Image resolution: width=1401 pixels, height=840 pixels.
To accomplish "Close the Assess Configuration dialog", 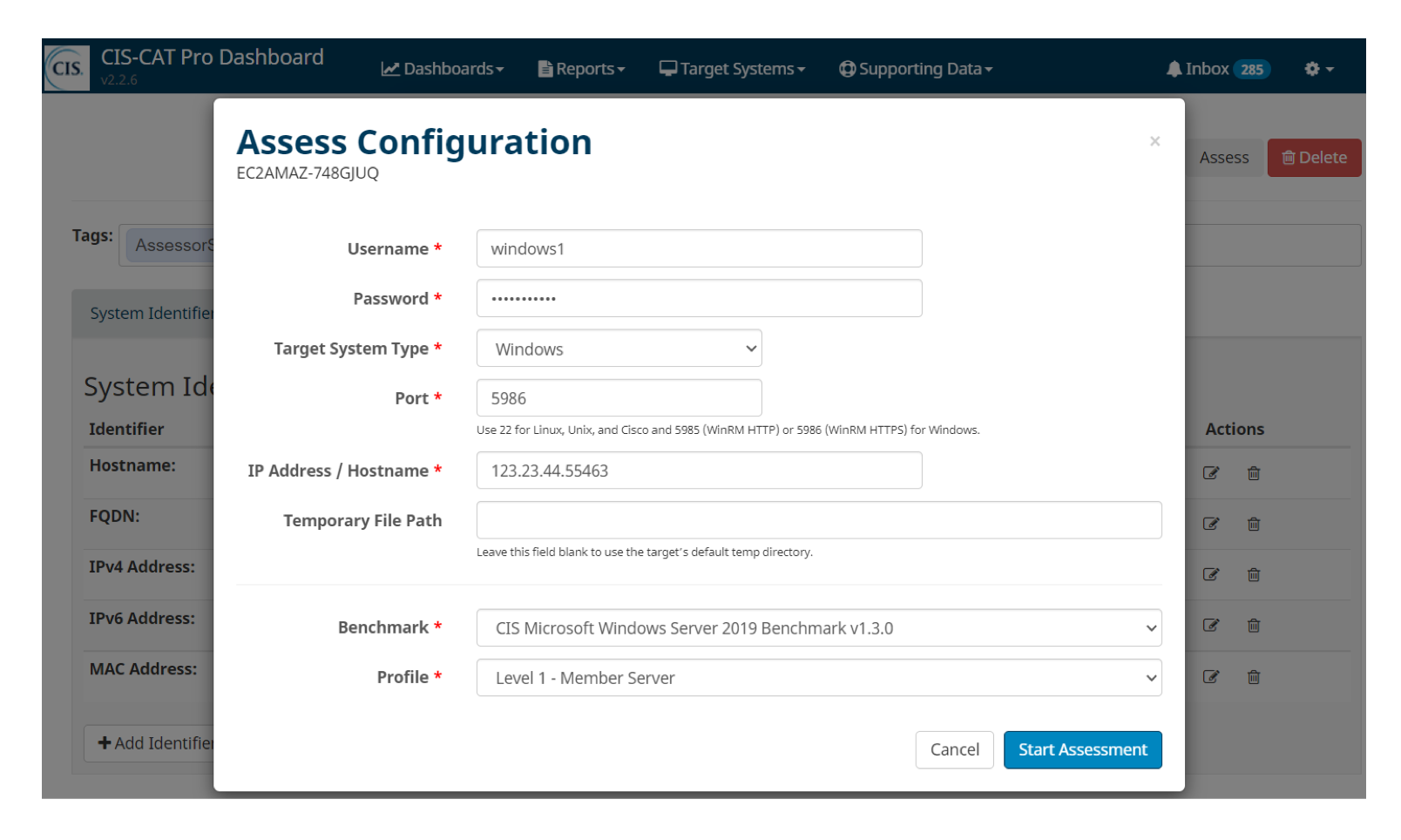I will (x=1154, y=141).
